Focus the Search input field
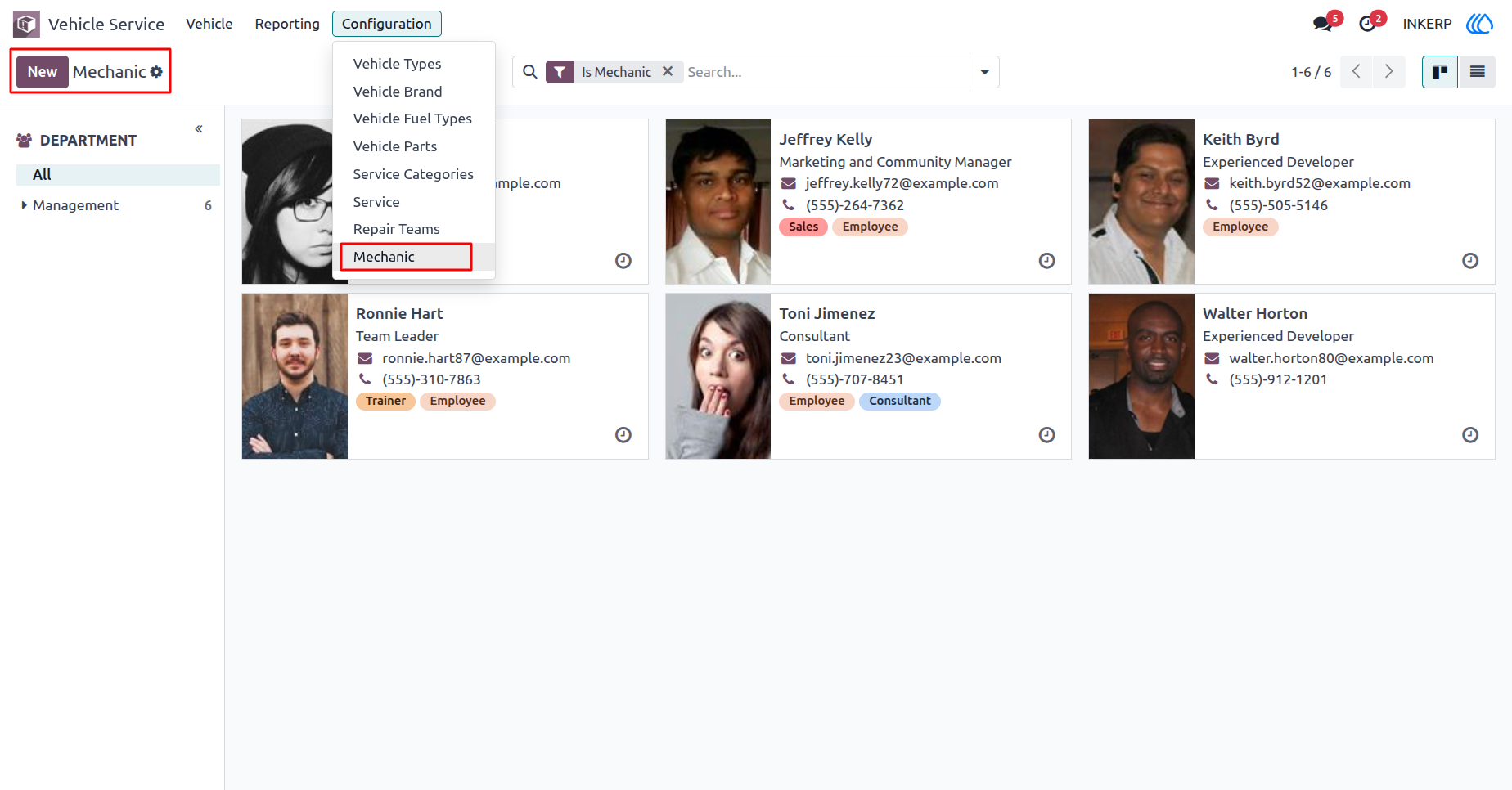Screen dimensions: 1512x790 (826, 72)
